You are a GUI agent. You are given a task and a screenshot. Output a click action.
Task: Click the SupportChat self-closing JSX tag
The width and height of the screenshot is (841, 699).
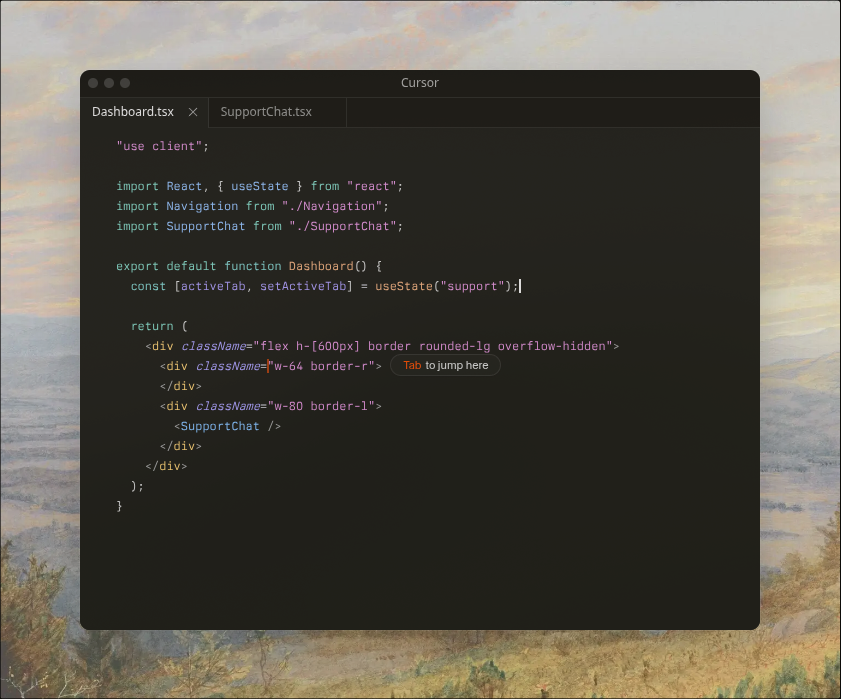pos(227,426)
